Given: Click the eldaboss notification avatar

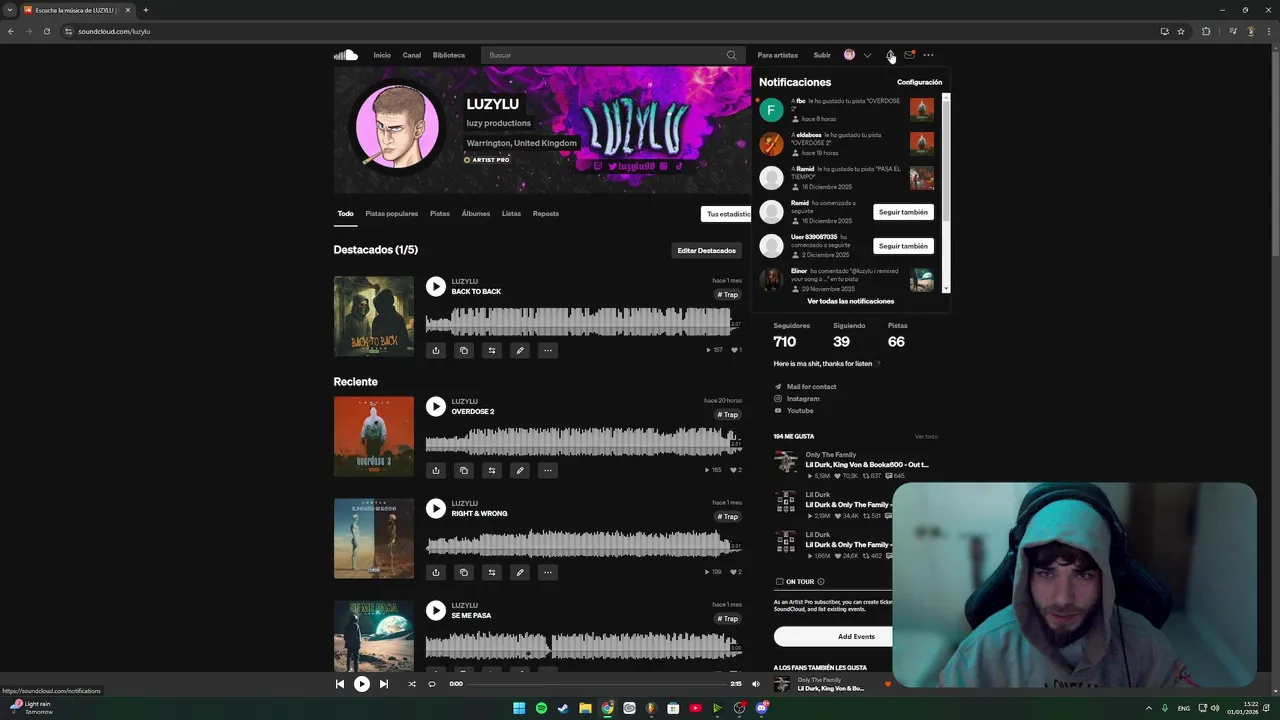Looking at the screenshot, I should coord(771,144).
